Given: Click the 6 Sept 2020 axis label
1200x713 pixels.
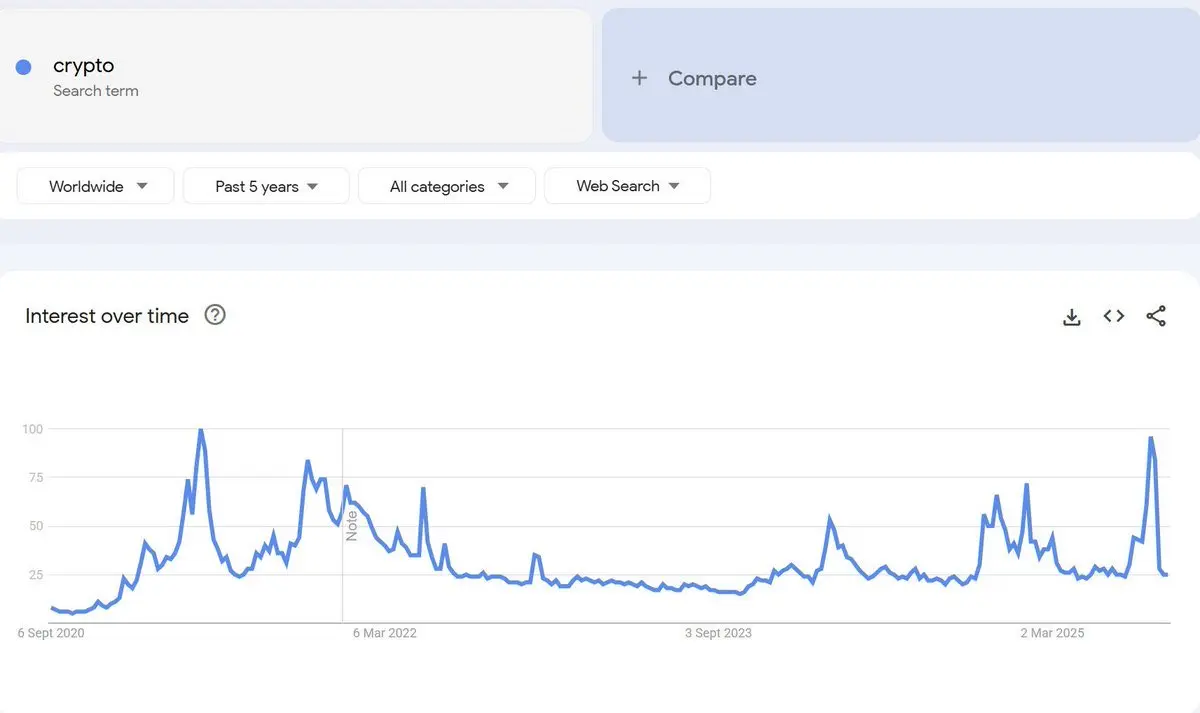Looking at the screenshot, I should point(51,633).
